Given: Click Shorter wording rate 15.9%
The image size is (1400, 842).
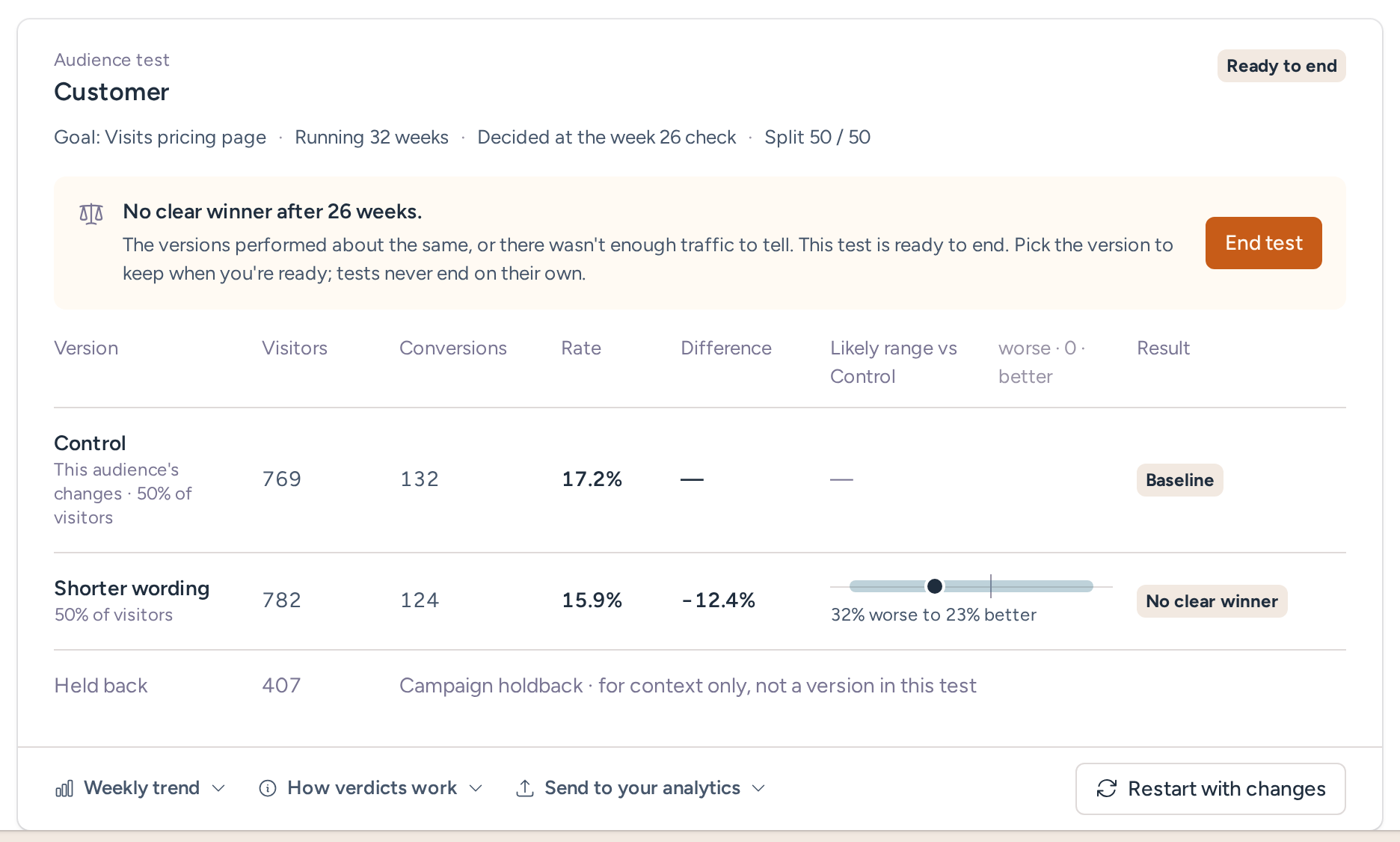Looking at the screenshot, I should coord(592,600).
